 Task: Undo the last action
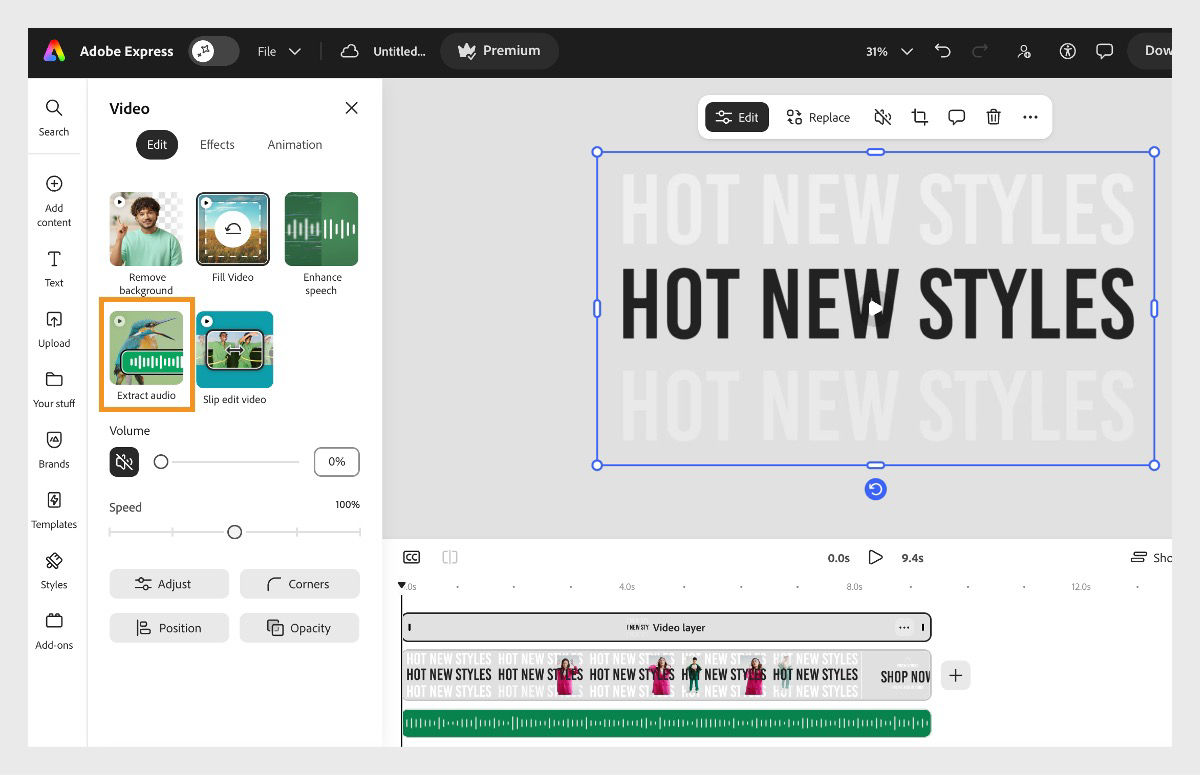tap(942, 51)
